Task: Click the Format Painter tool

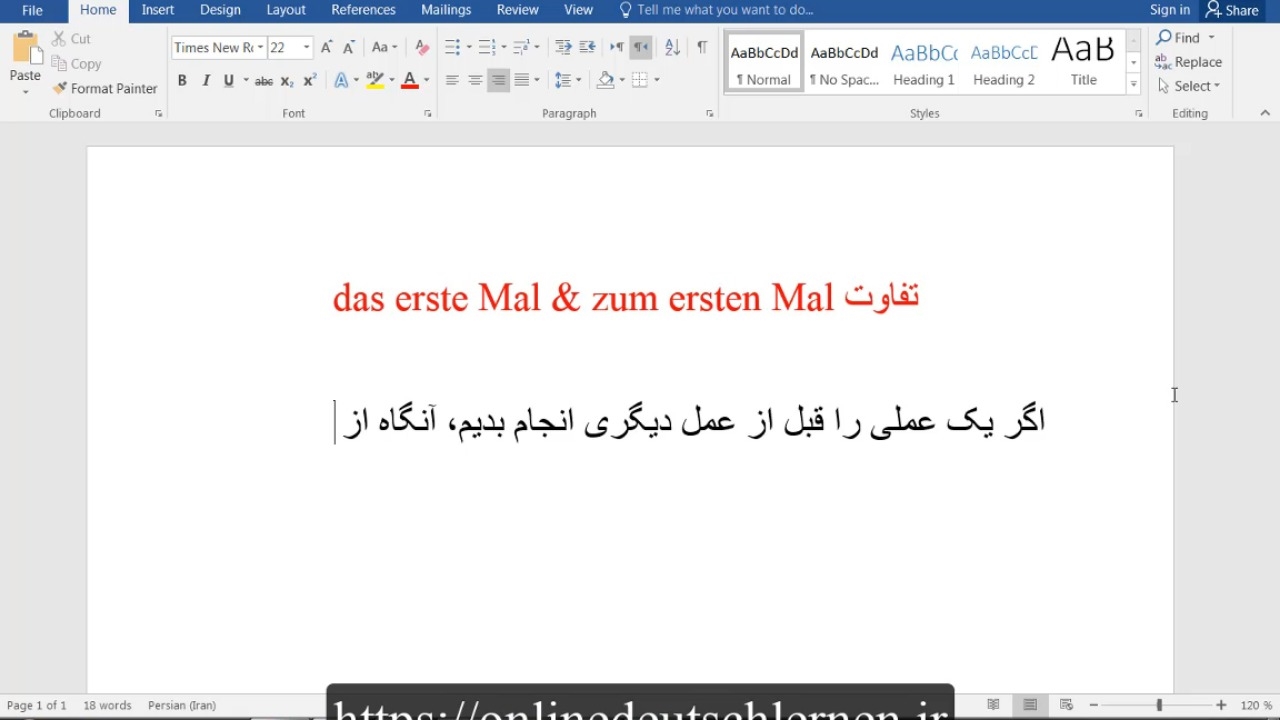Action: tap(105, 88)
